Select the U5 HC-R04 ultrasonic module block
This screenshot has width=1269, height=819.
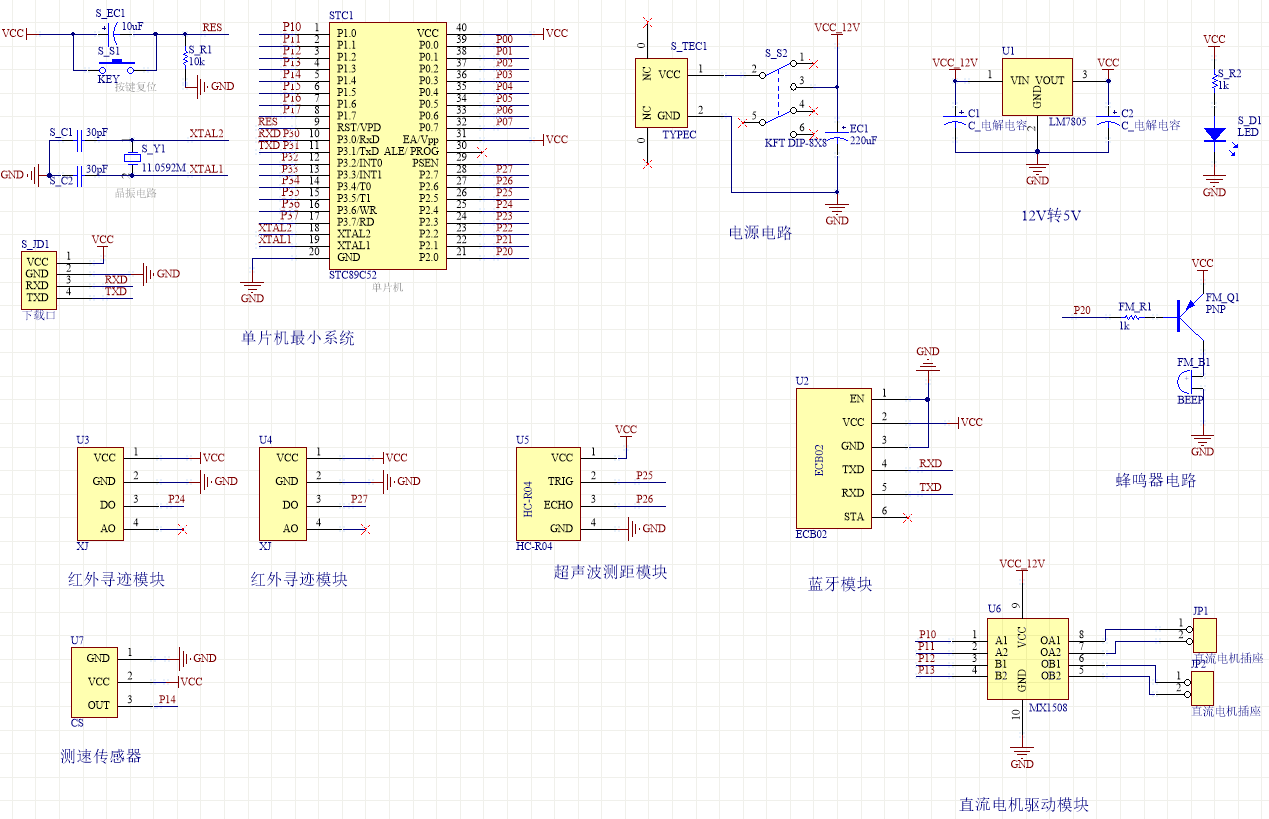[x=548, y=493]
